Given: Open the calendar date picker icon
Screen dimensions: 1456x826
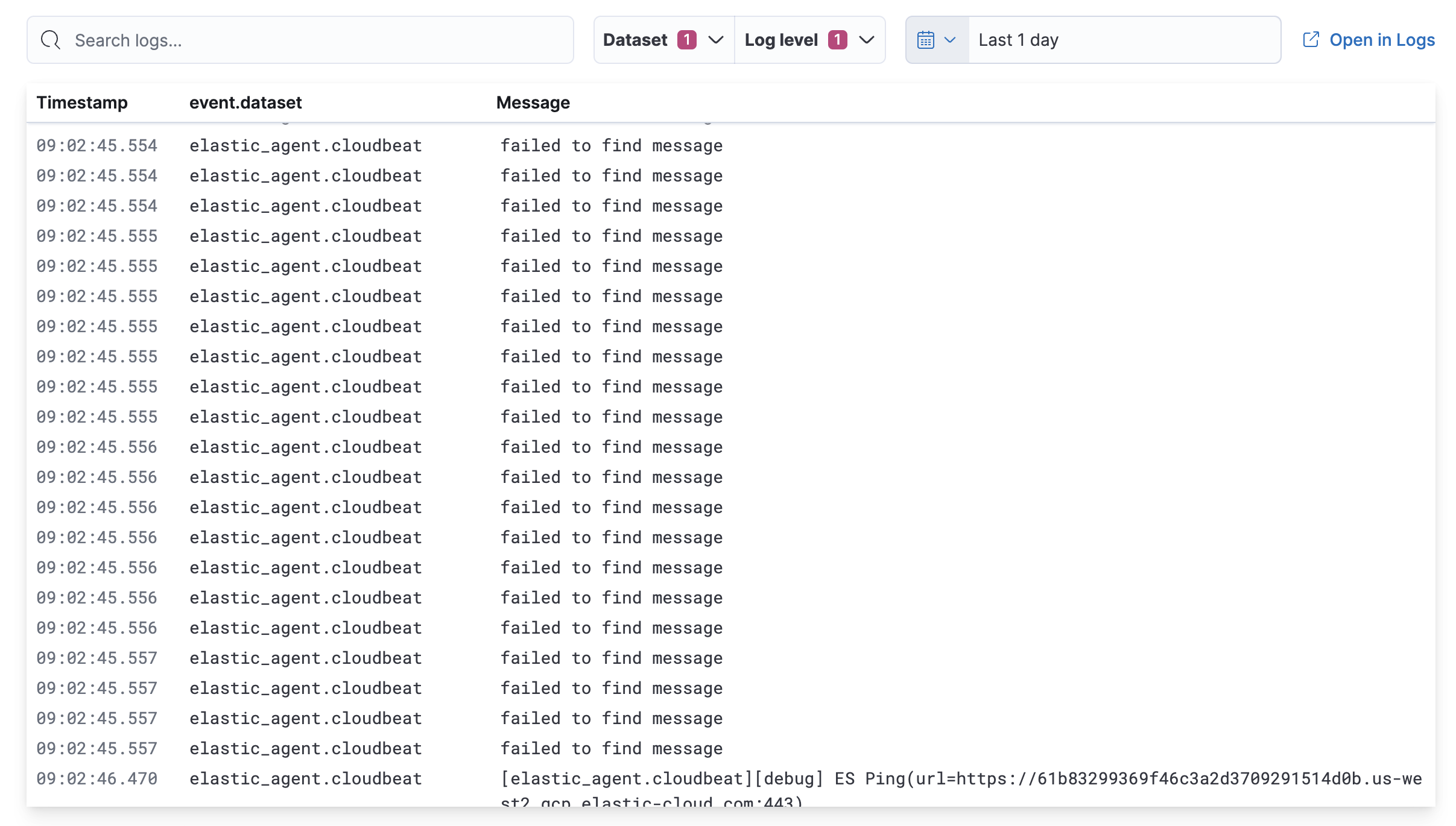Looking at the screenshot, I should pos(927,39).
